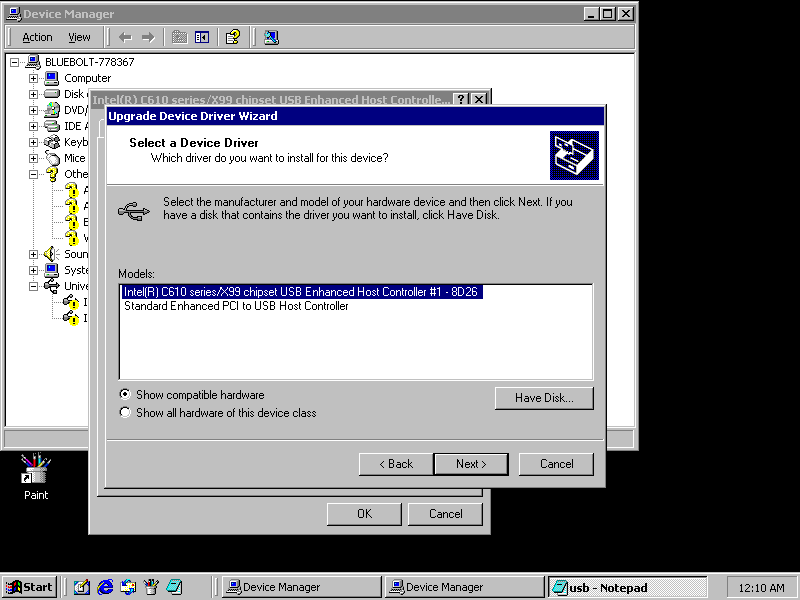Select the Sound category speaker icon
The width and height of the screenshot is (800, 600).
52,254
